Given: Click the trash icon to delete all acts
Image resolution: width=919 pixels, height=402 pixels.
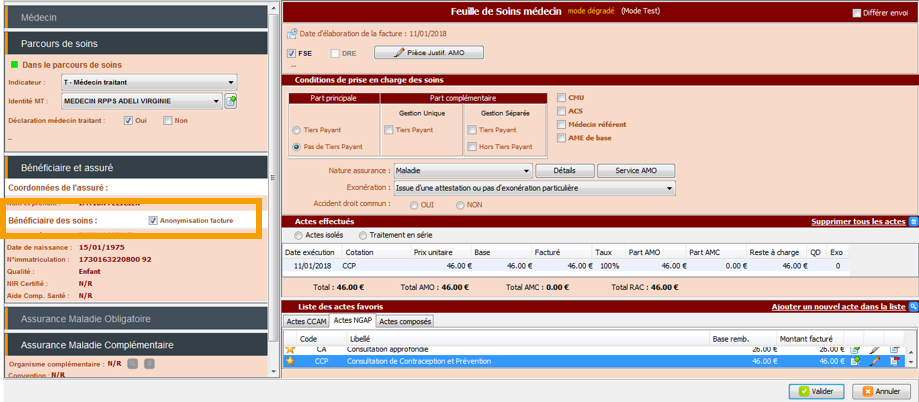Looking at the screenshot, I should tap(912, 221).
